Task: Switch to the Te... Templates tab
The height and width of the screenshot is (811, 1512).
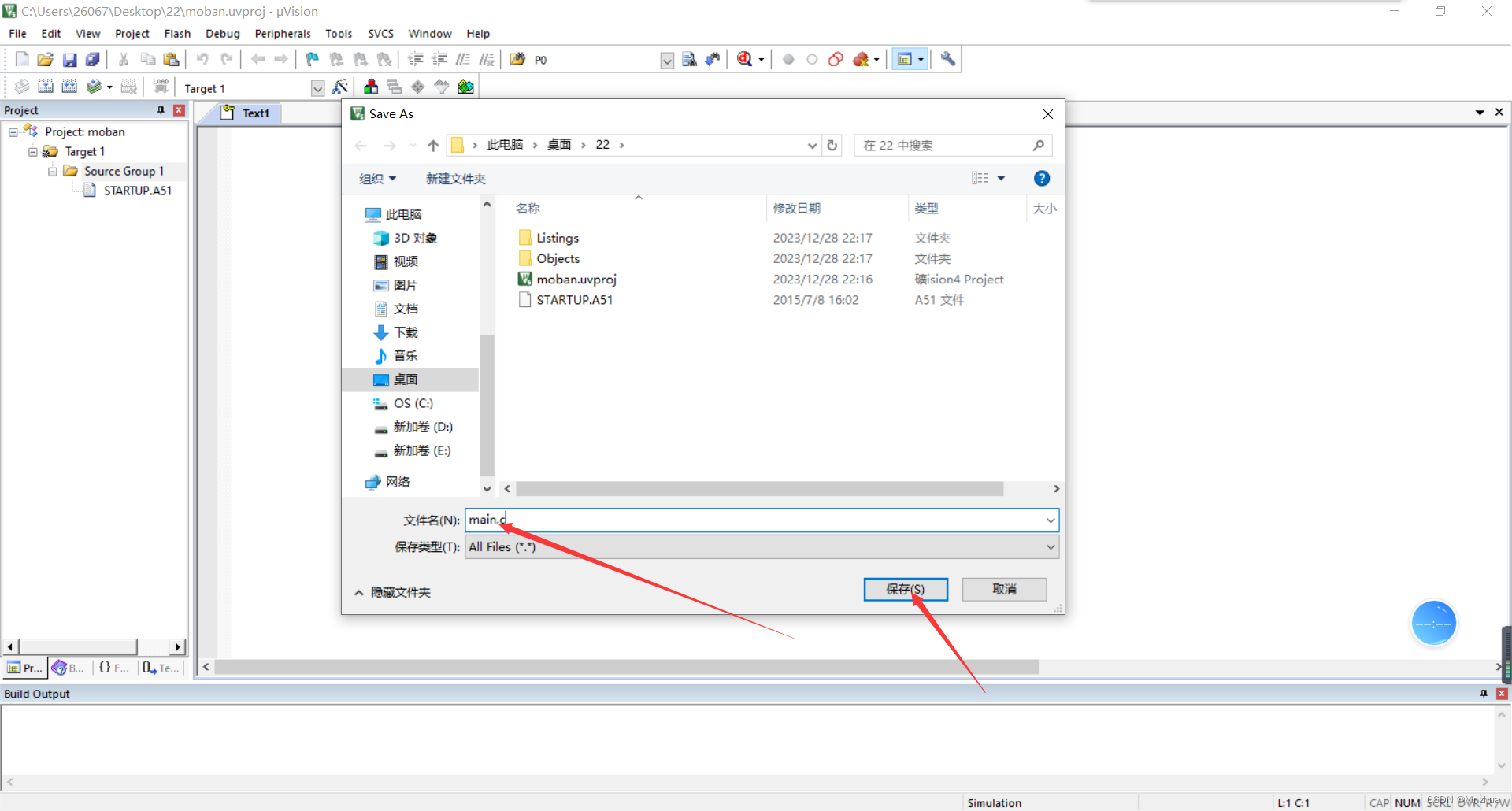Action: tap(161, 668)
